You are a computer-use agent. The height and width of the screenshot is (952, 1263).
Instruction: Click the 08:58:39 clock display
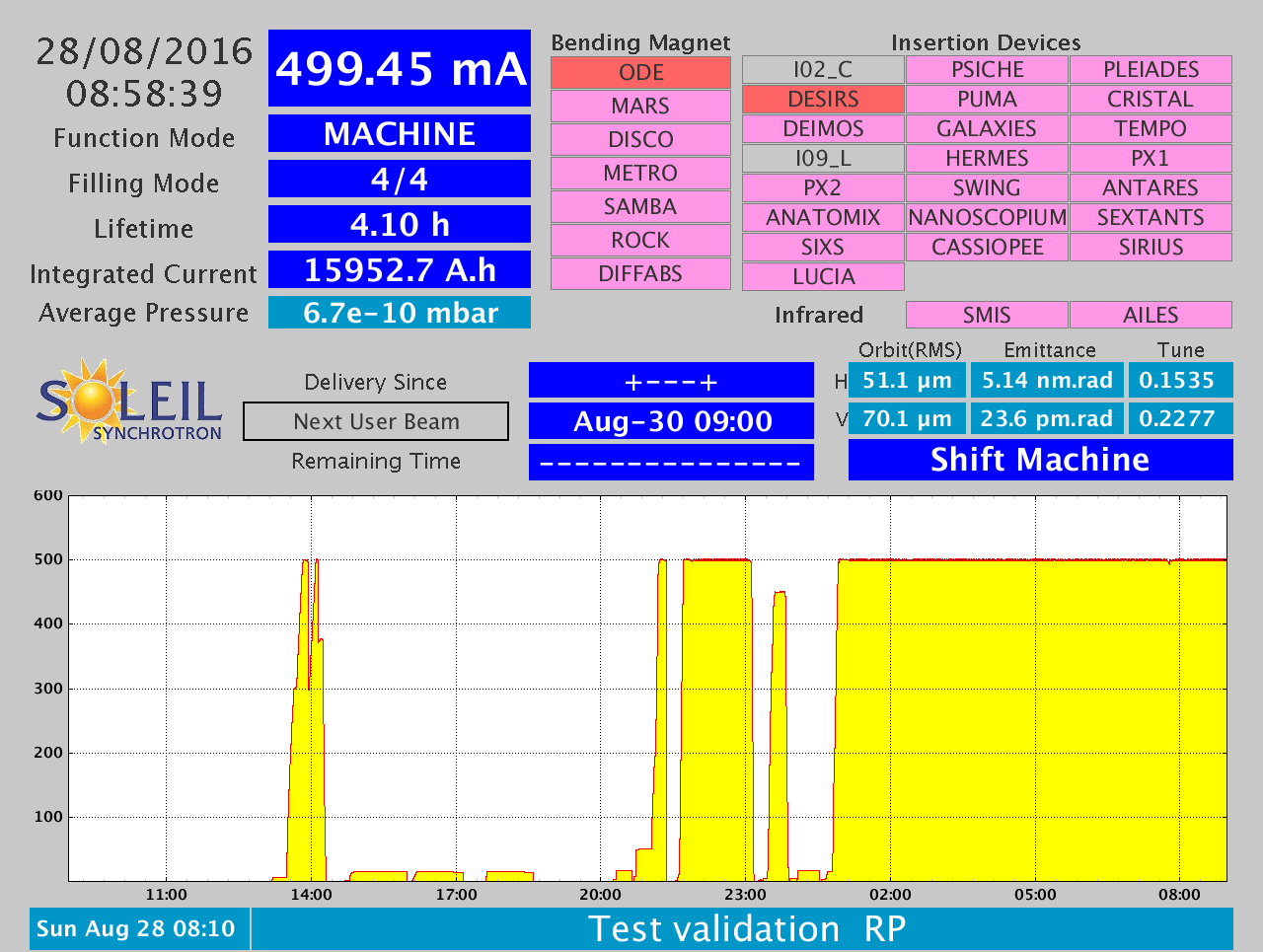pyautogui.click(x=144, y=94)
